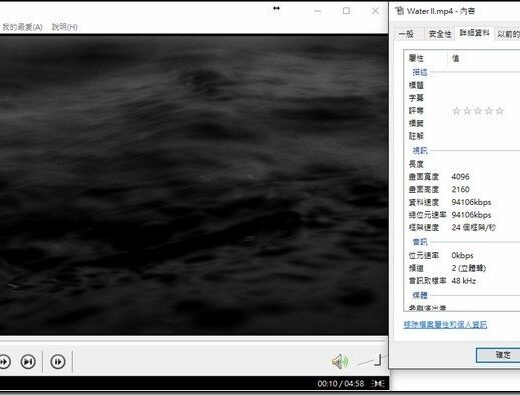Open the 我的最愛(A) menu
Screen dimensions: 520x396
click(22, 27)
